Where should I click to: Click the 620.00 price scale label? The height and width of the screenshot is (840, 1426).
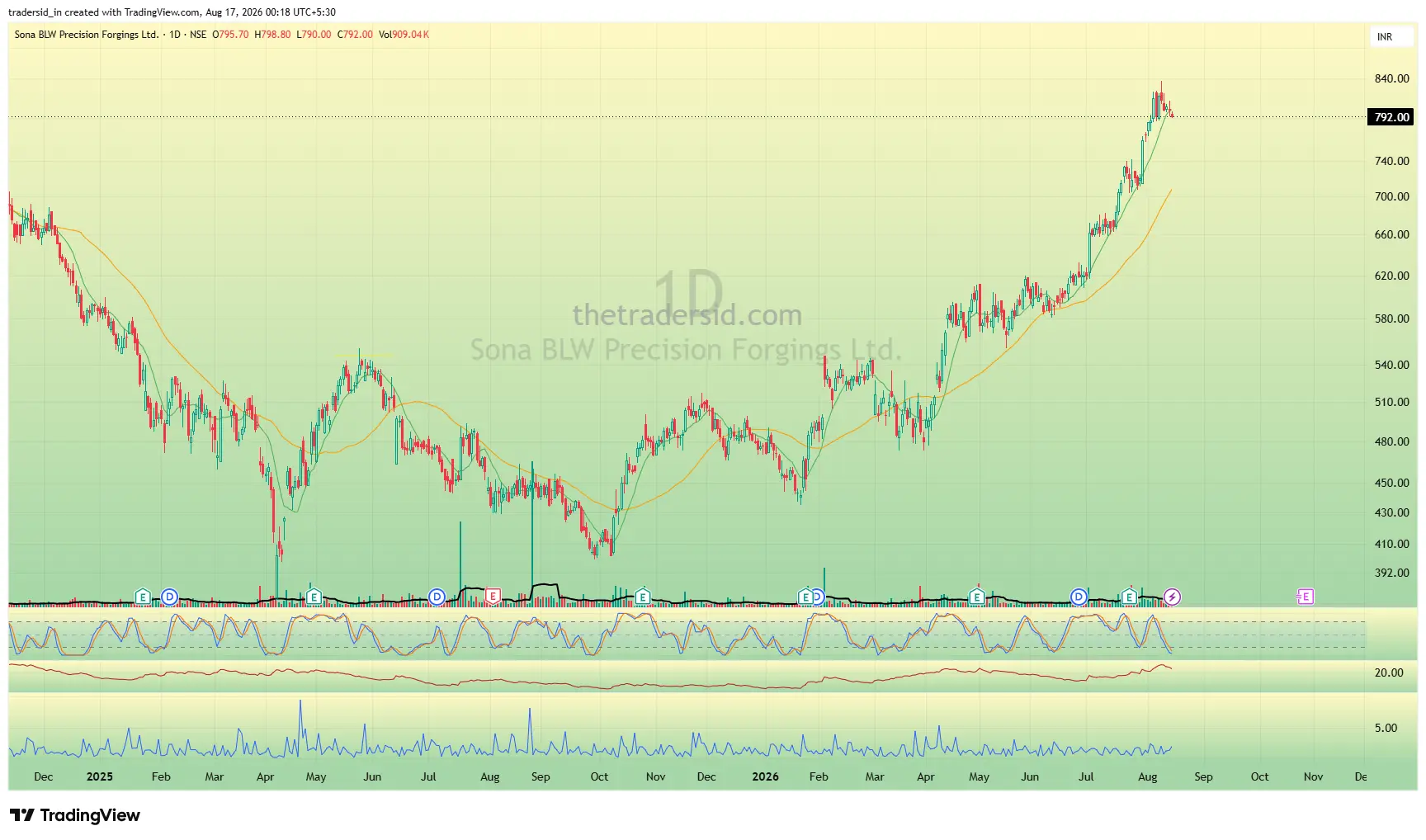[x=1391, y=276]
